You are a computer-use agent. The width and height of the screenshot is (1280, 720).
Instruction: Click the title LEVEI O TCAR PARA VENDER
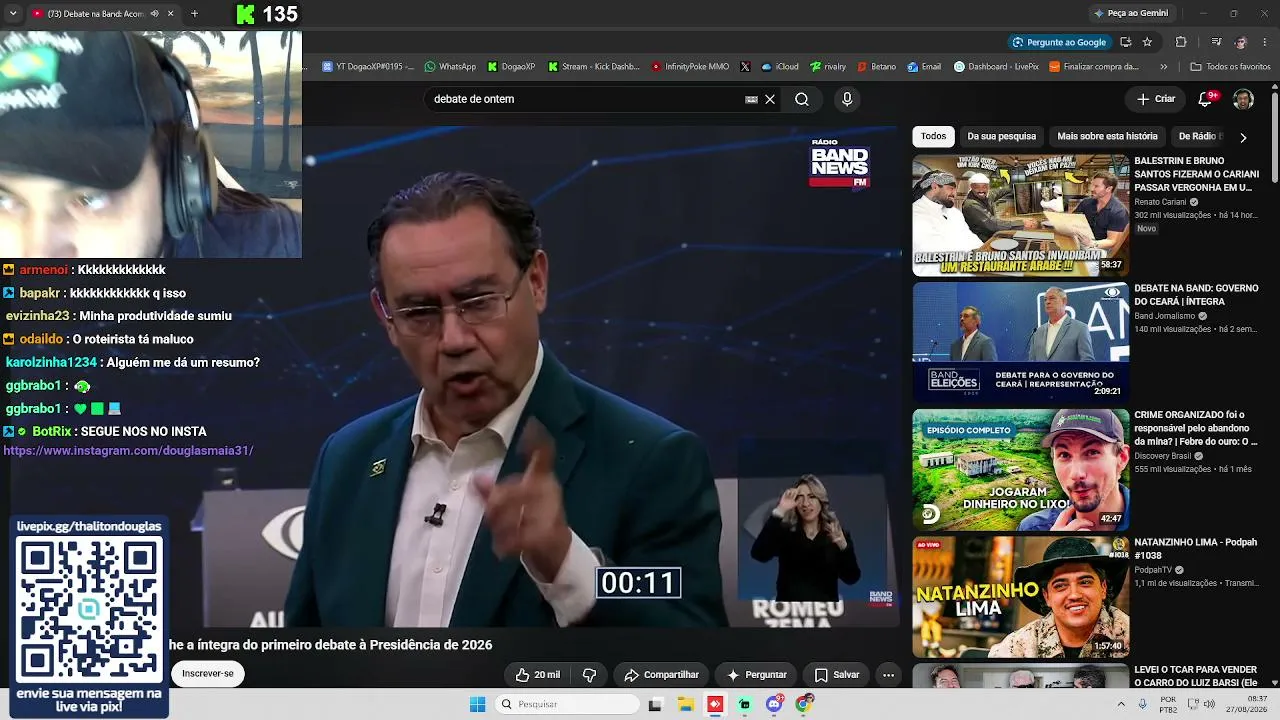coord(1196,676)
